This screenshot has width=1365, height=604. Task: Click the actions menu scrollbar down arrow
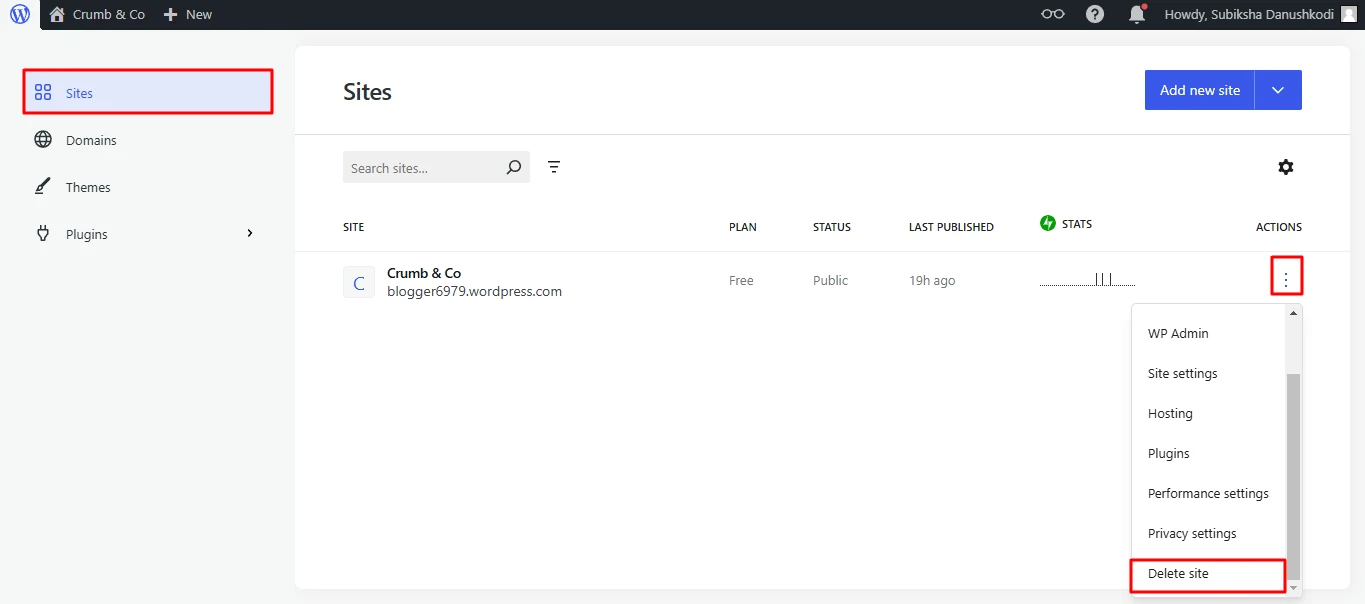point(1294,588)
